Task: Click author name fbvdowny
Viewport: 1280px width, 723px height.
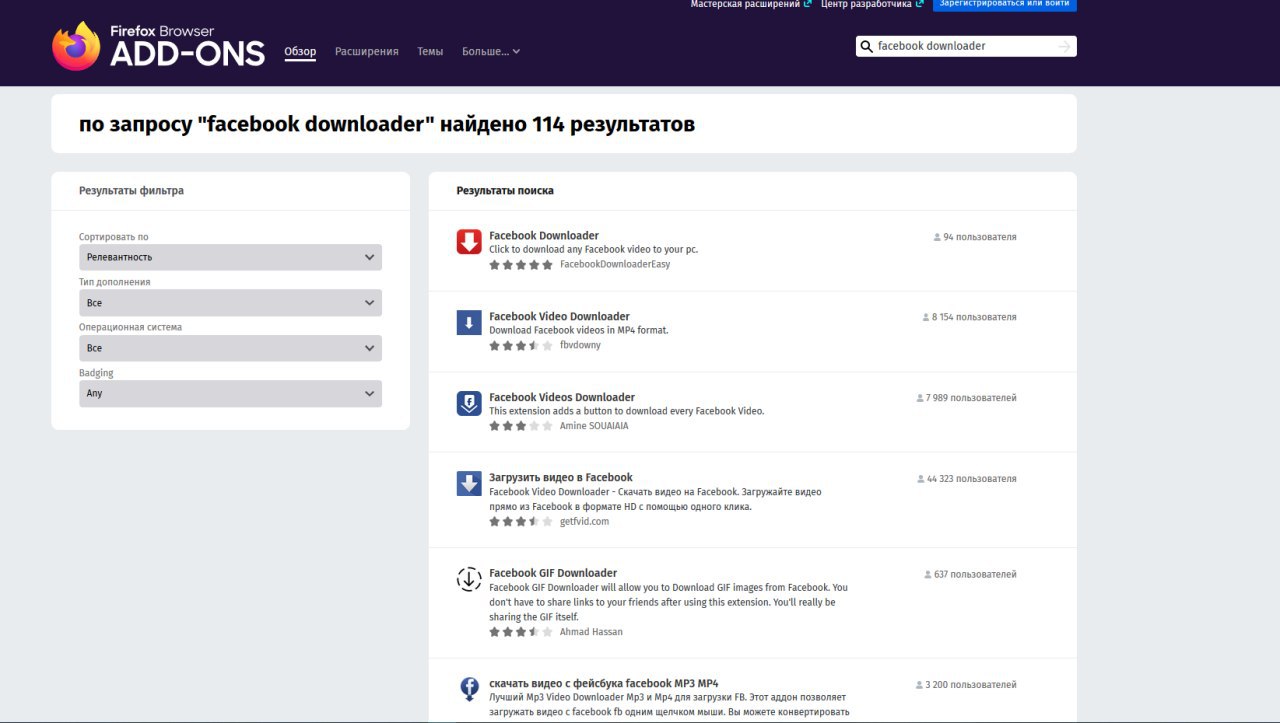Action: point(580,345)
